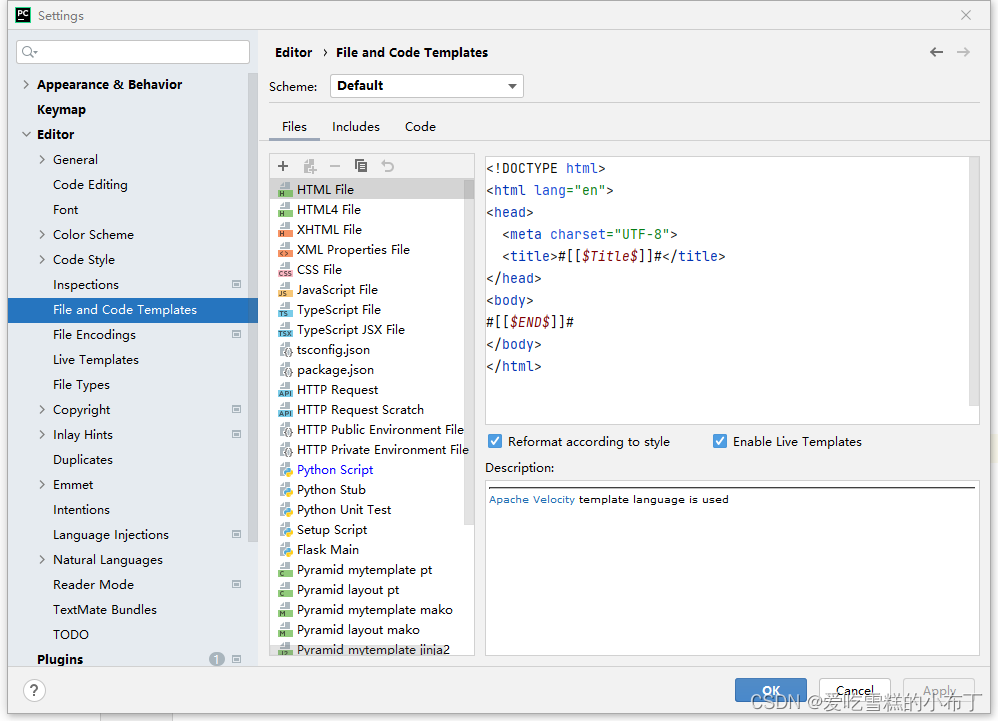Screen dimensions: 998x721
Task: Click the Python Script file icon
Action: pyautogui.click(x=286, y=470)
